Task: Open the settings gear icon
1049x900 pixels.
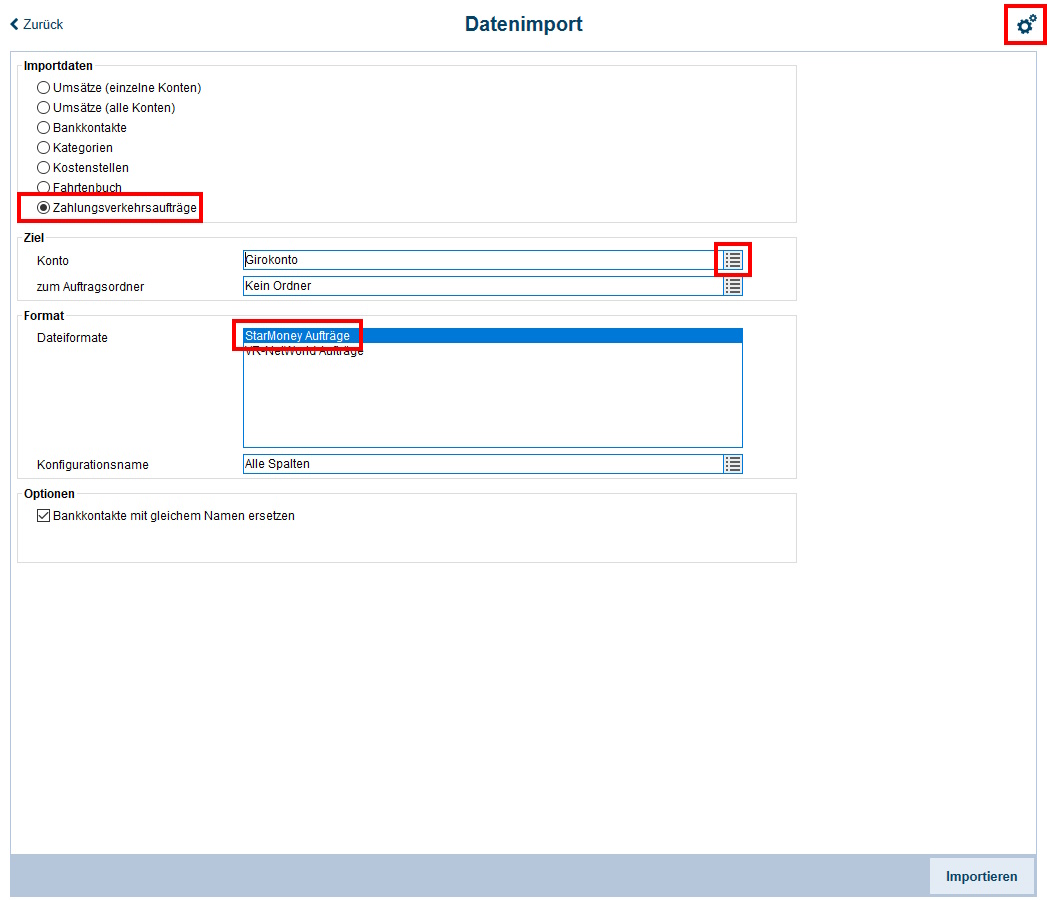Action: [1026, 25]
